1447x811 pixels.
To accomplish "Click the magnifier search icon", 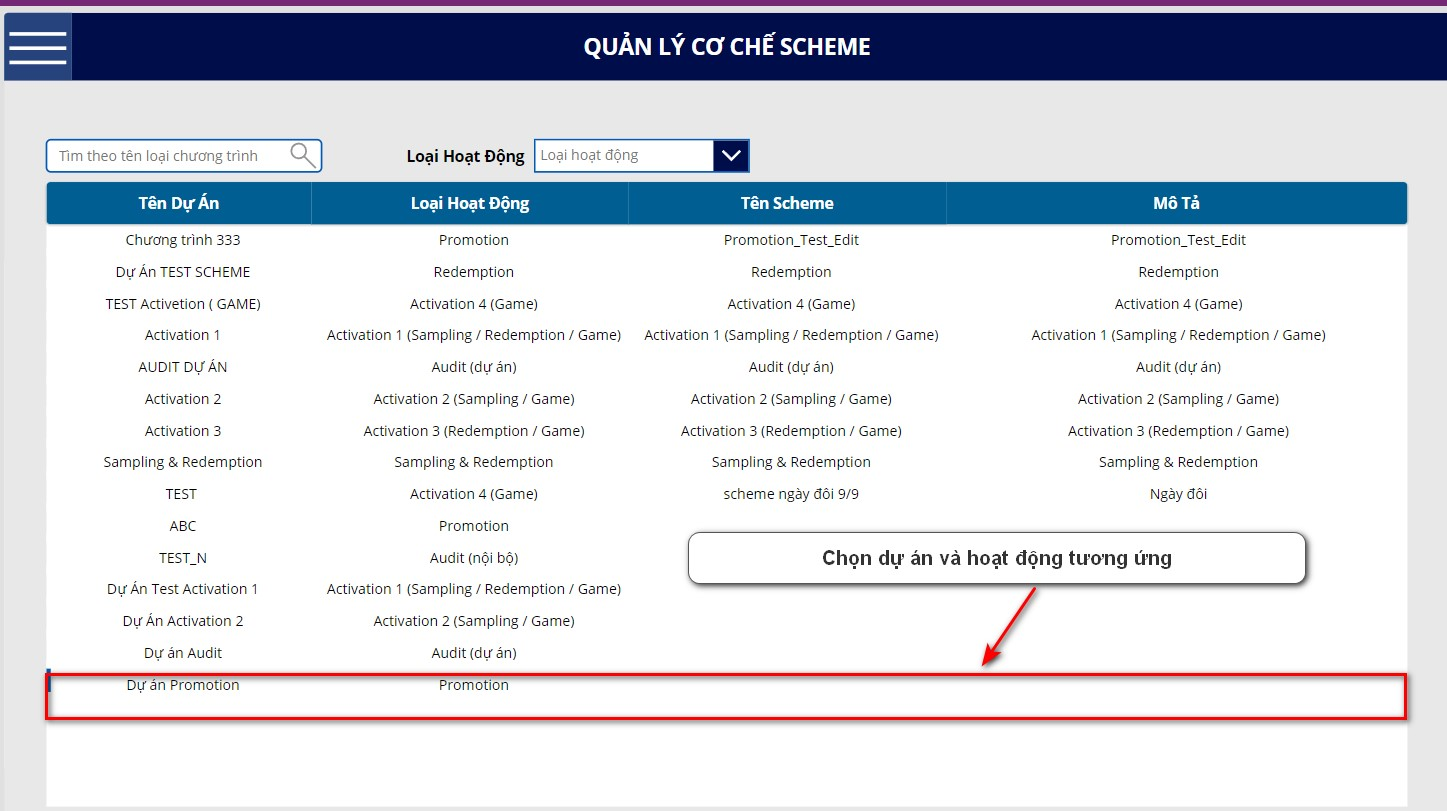I will 303,155.
